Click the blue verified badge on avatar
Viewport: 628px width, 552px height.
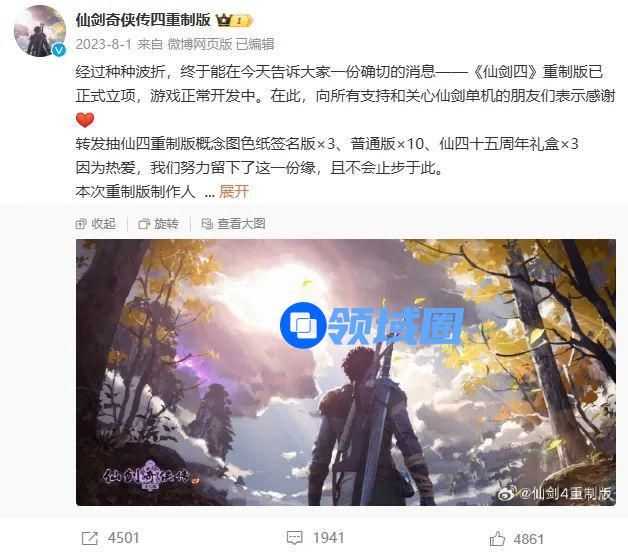(x=59, y=50)
